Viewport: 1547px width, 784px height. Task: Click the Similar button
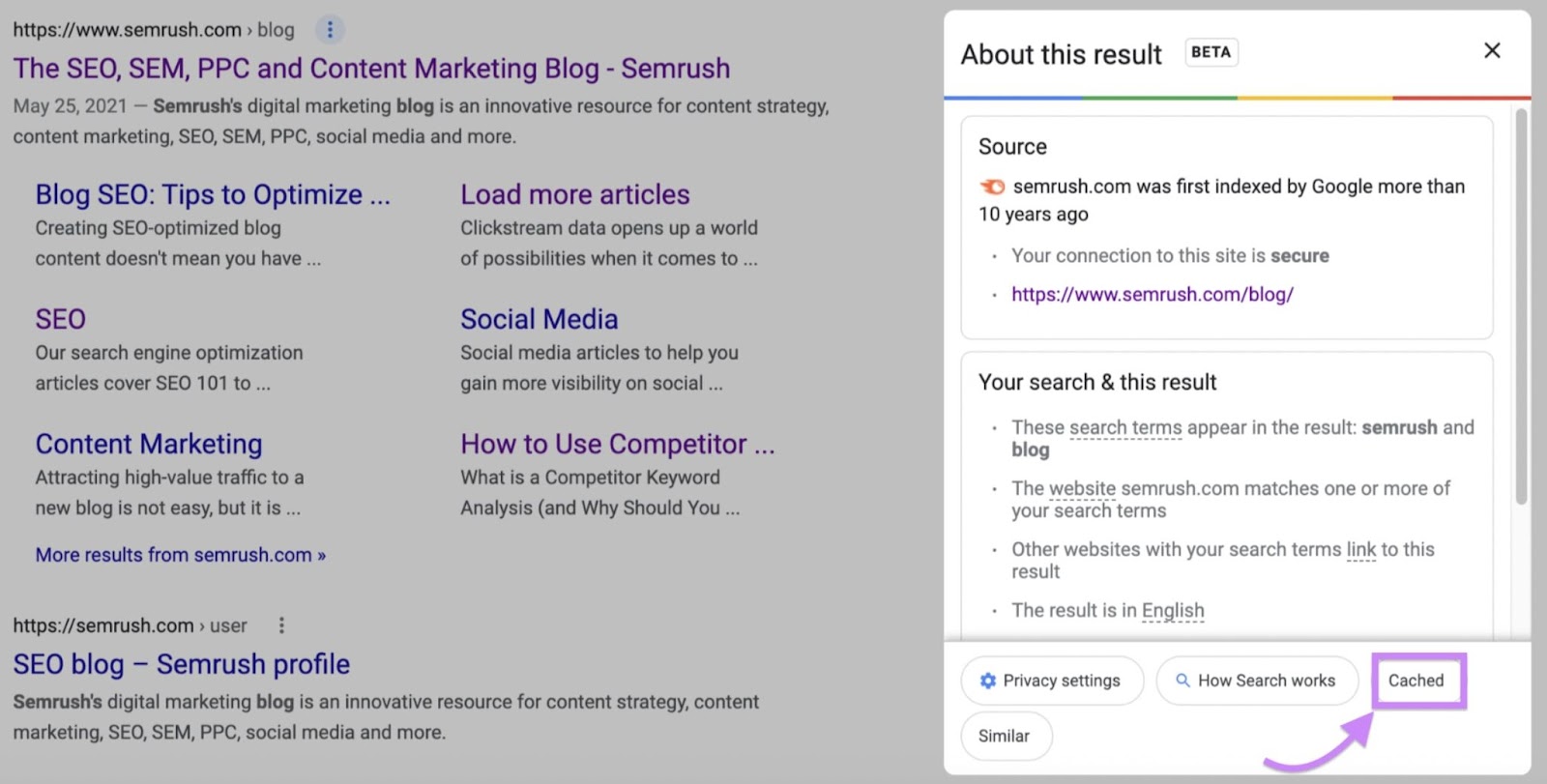1005,736
